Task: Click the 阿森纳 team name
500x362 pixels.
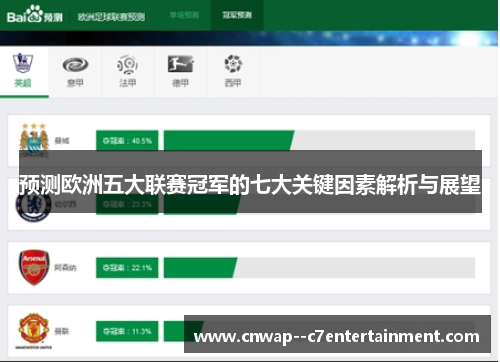Action: click(65, 267)
